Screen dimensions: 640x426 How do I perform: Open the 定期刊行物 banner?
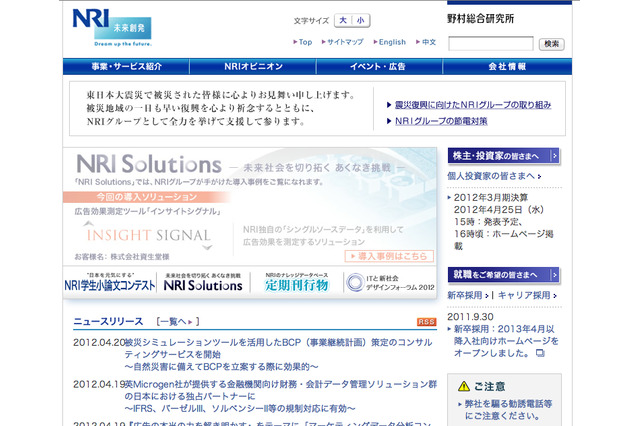pyautogui.click(x=297, y=282)
